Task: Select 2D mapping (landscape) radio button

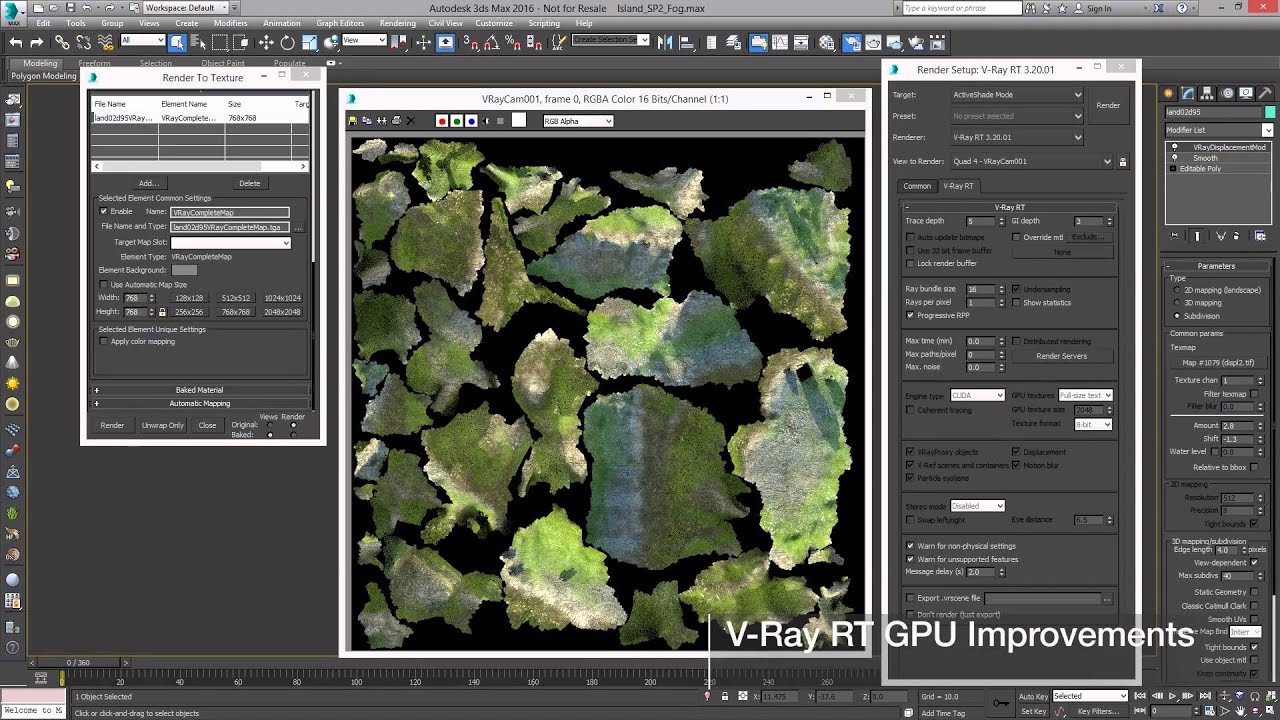Action: click(x=1176, y=290)
